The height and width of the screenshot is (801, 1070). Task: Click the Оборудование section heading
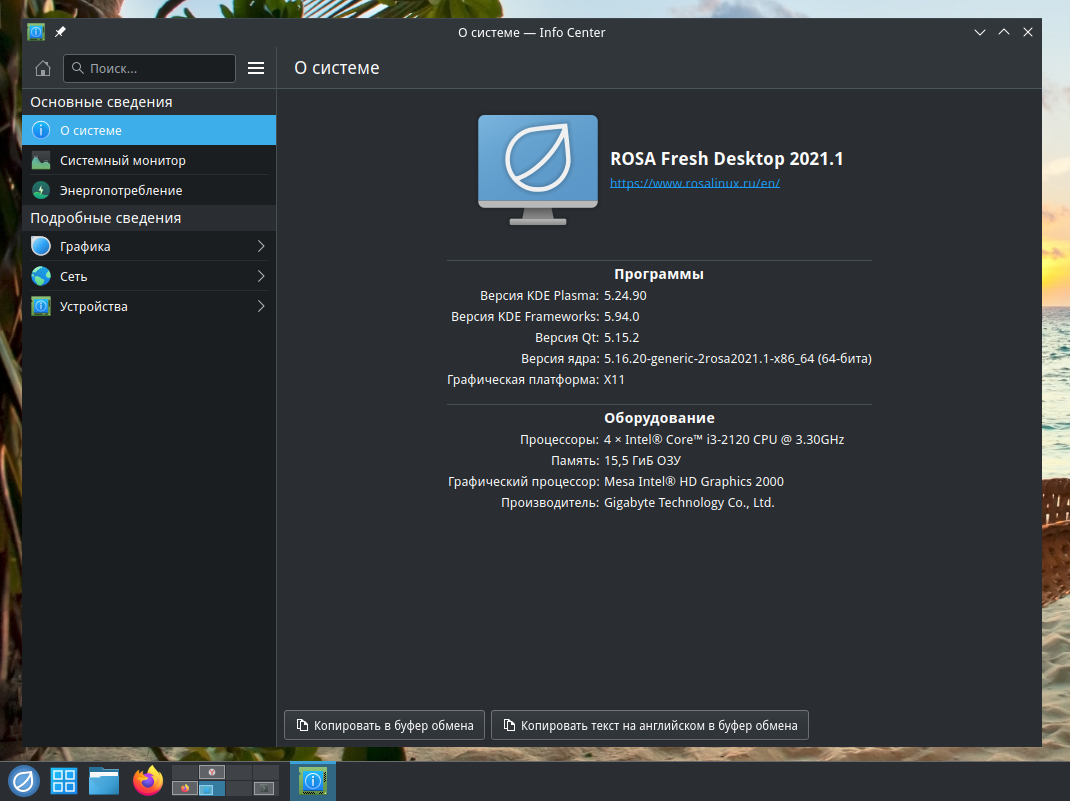[x=659, y=418]
